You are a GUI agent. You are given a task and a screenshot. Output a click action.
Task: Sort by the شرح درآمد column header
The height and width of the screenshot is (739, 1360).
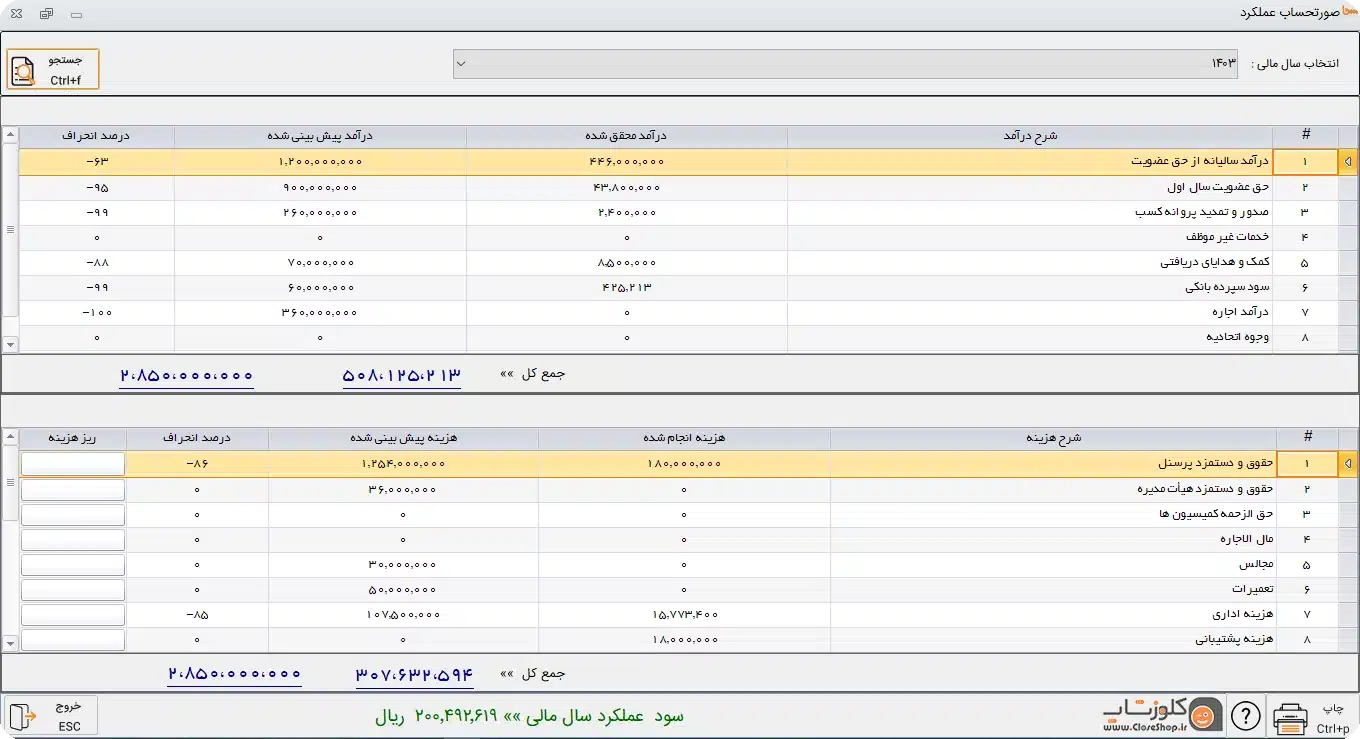1029,135
